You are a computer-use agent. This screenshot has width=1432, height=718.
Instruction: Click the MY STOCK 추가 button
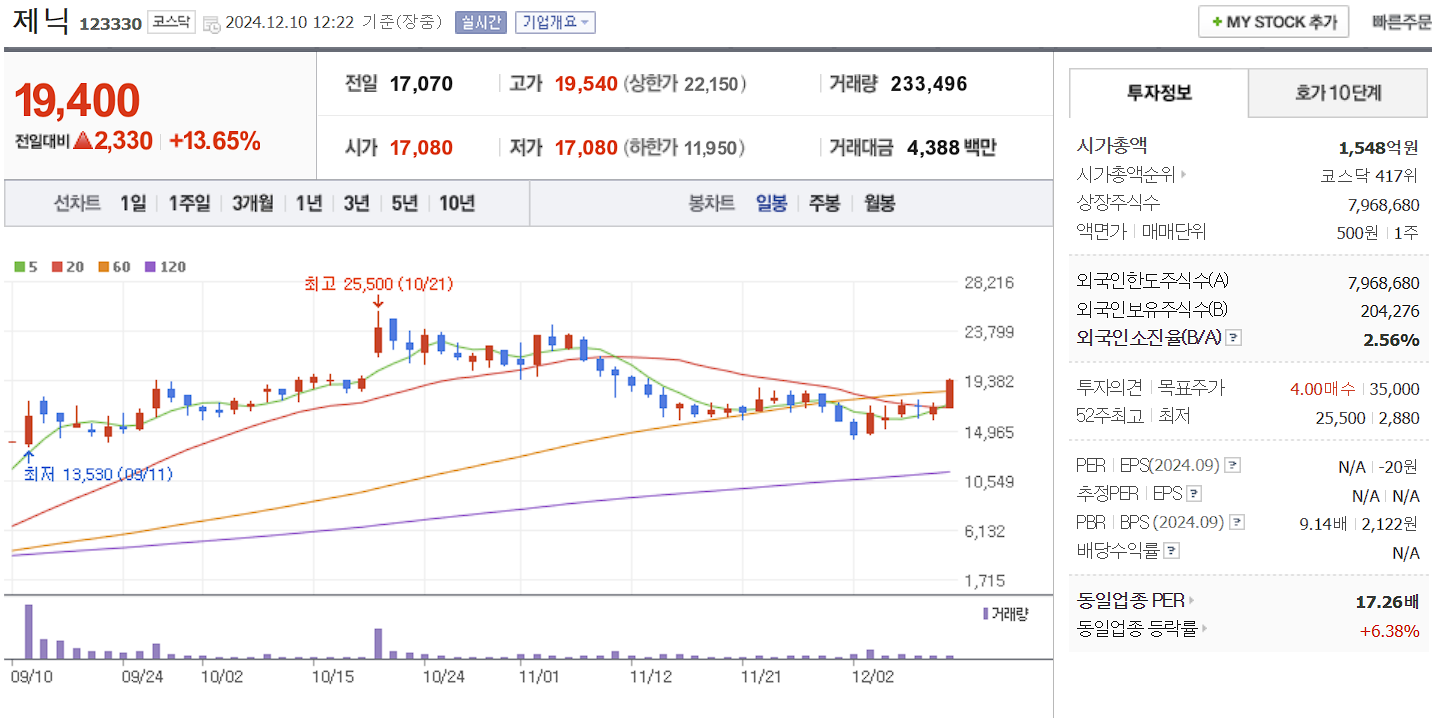coord(1272,21)
